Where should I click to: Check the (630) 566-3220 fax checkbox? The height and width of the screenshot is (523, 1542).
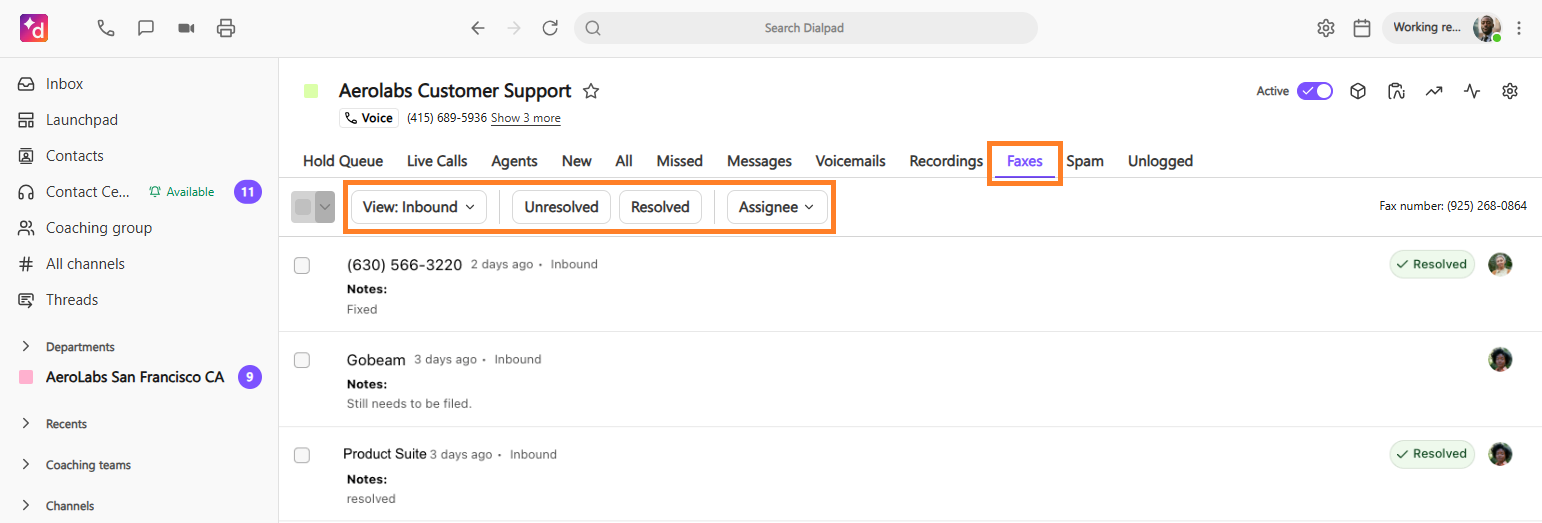[302, 265]
